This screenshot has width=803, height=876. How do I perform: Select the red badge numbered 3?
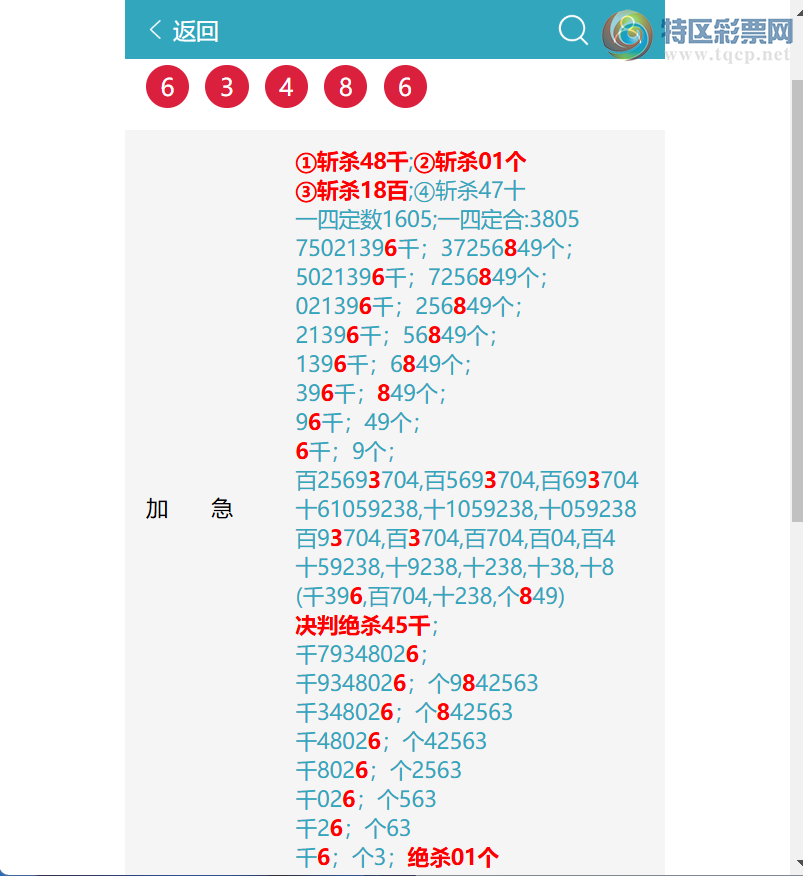226,87
